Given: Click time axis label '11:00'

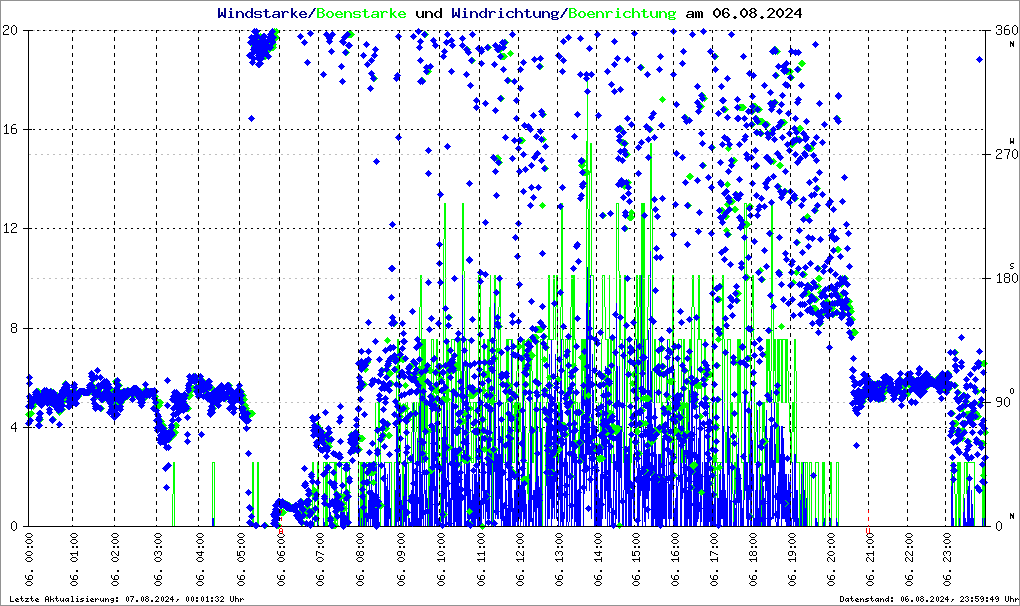Looking at the screenshot, I should click(481, 548).
